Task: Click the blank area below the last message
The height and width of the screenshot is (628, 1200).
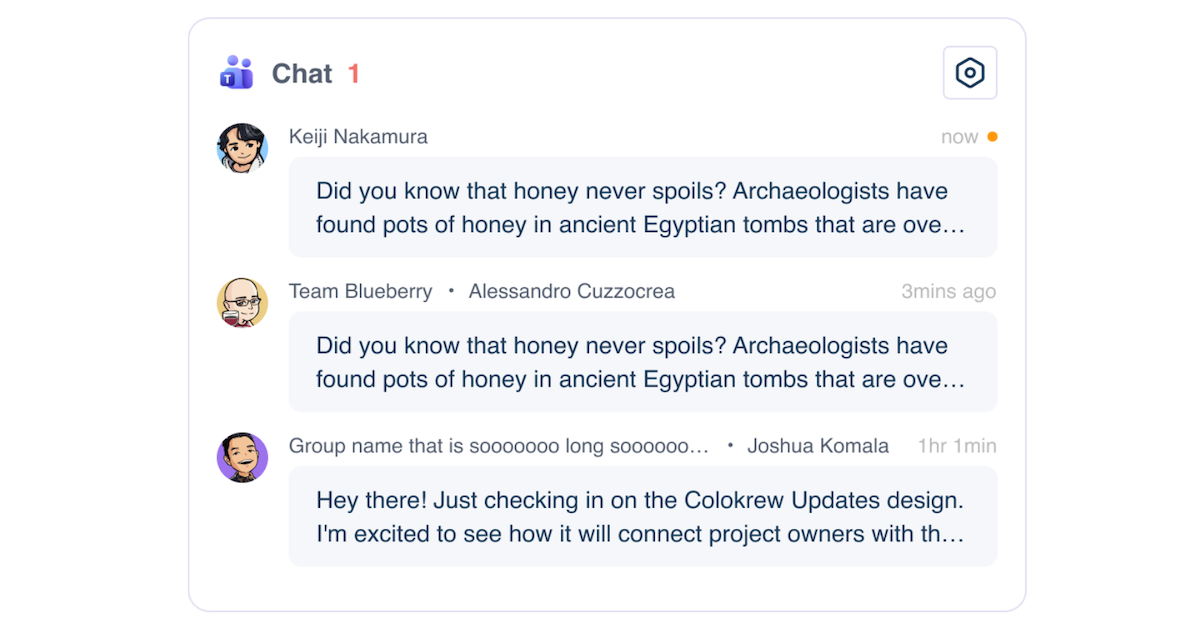Action: (x=606, y=589)
